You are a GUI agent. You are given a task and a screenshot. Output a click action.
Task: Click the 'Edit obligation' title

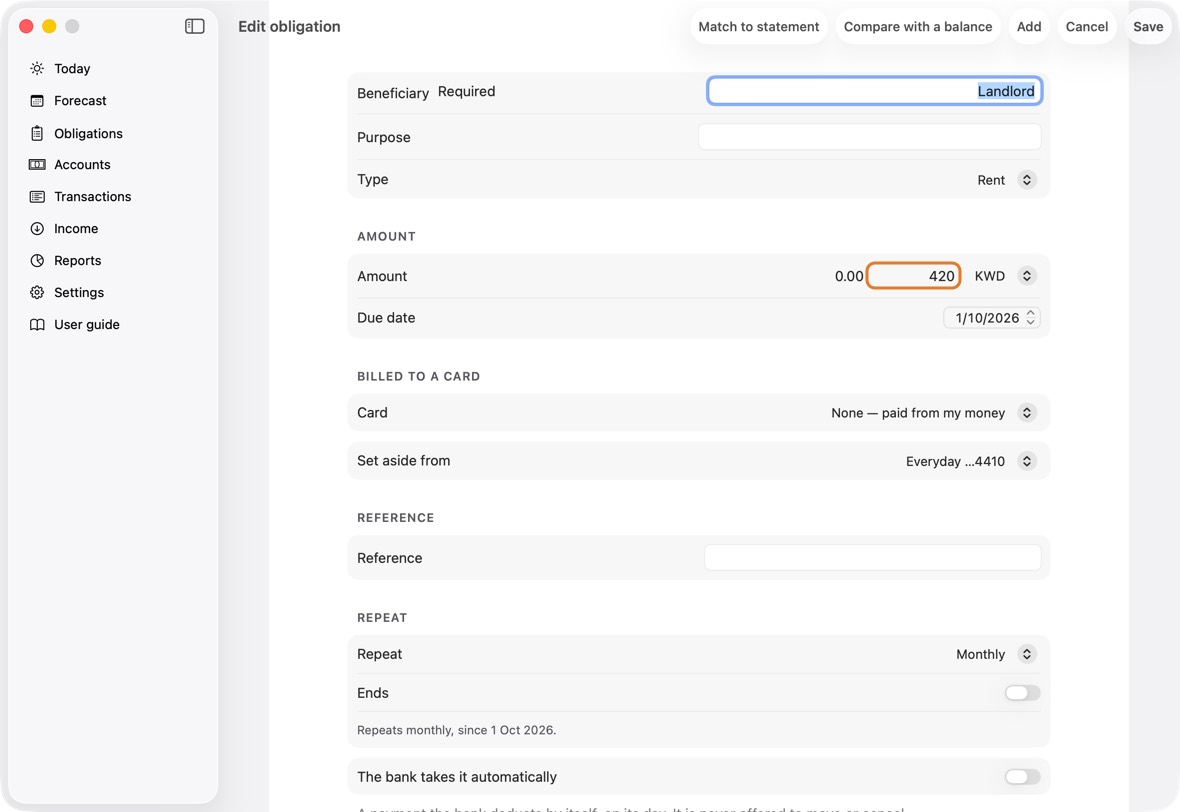tap(289, 26)
